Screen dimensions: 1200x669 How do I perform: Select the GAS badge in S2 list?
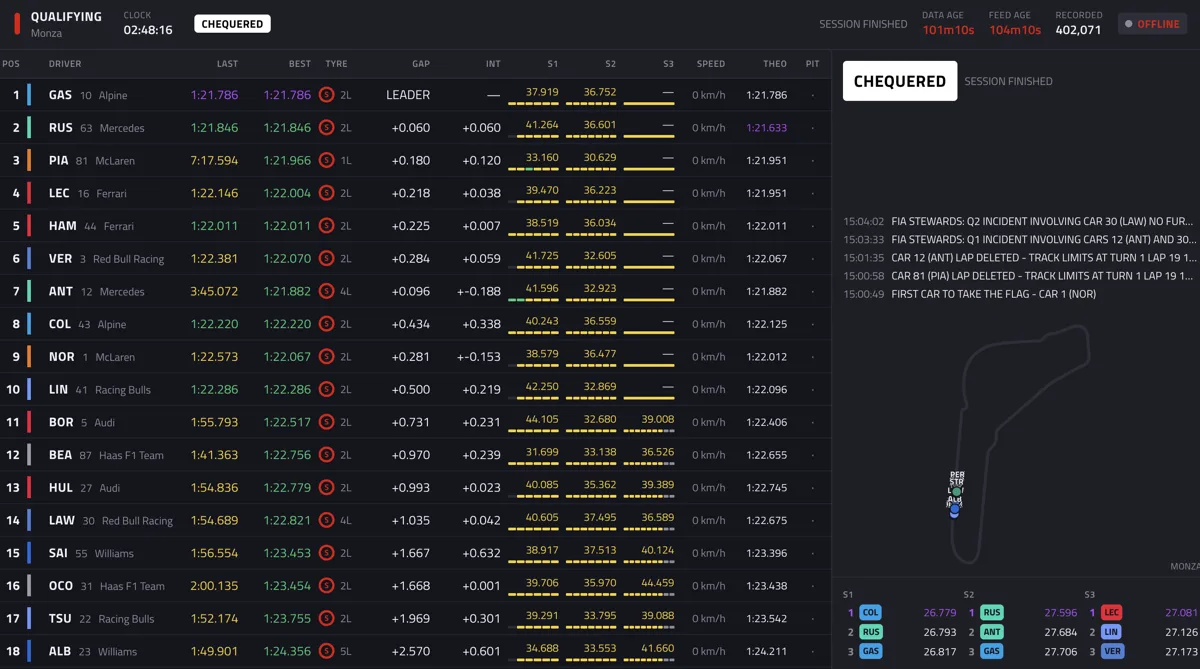coord(991,651)
